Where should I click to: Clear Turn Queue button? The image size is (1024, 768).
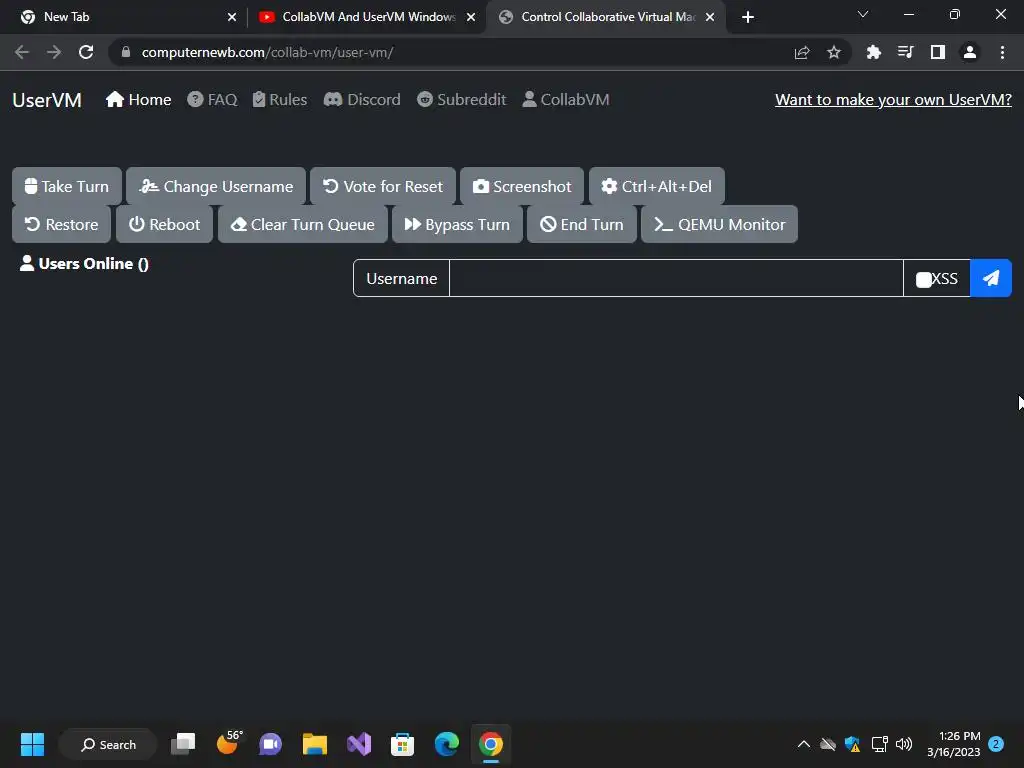[302, 224]
